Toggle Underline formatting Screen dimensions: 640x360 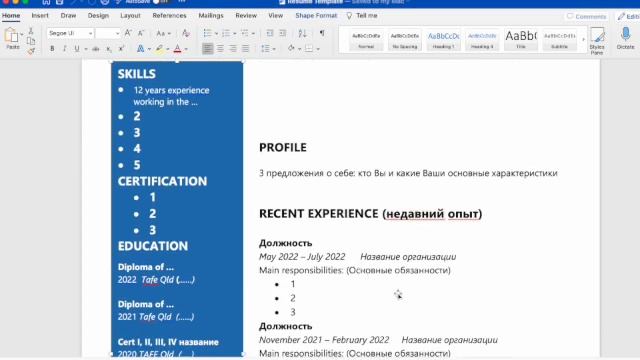coord(77,49)
